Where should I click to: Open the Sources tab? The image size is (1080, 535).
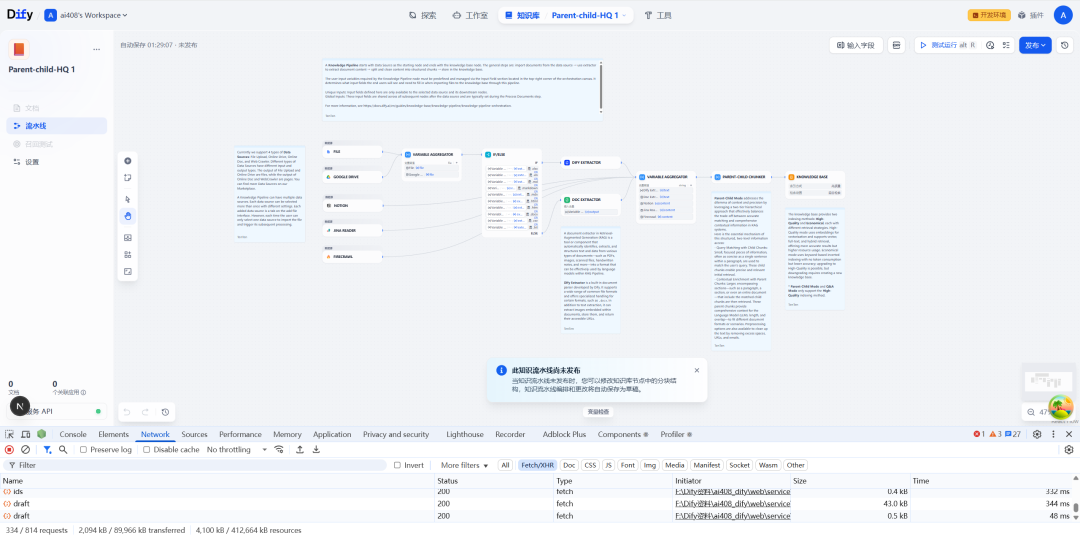pos(194,434)
